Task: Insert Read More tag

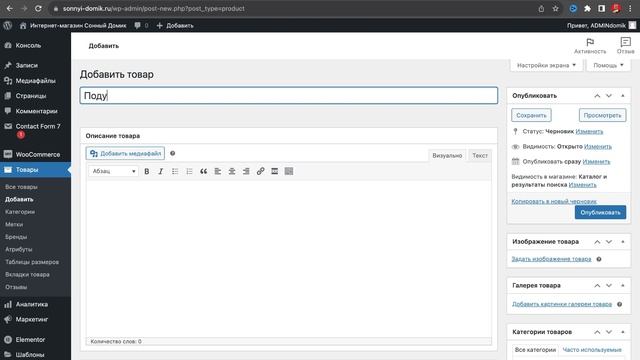Action: 275,171
